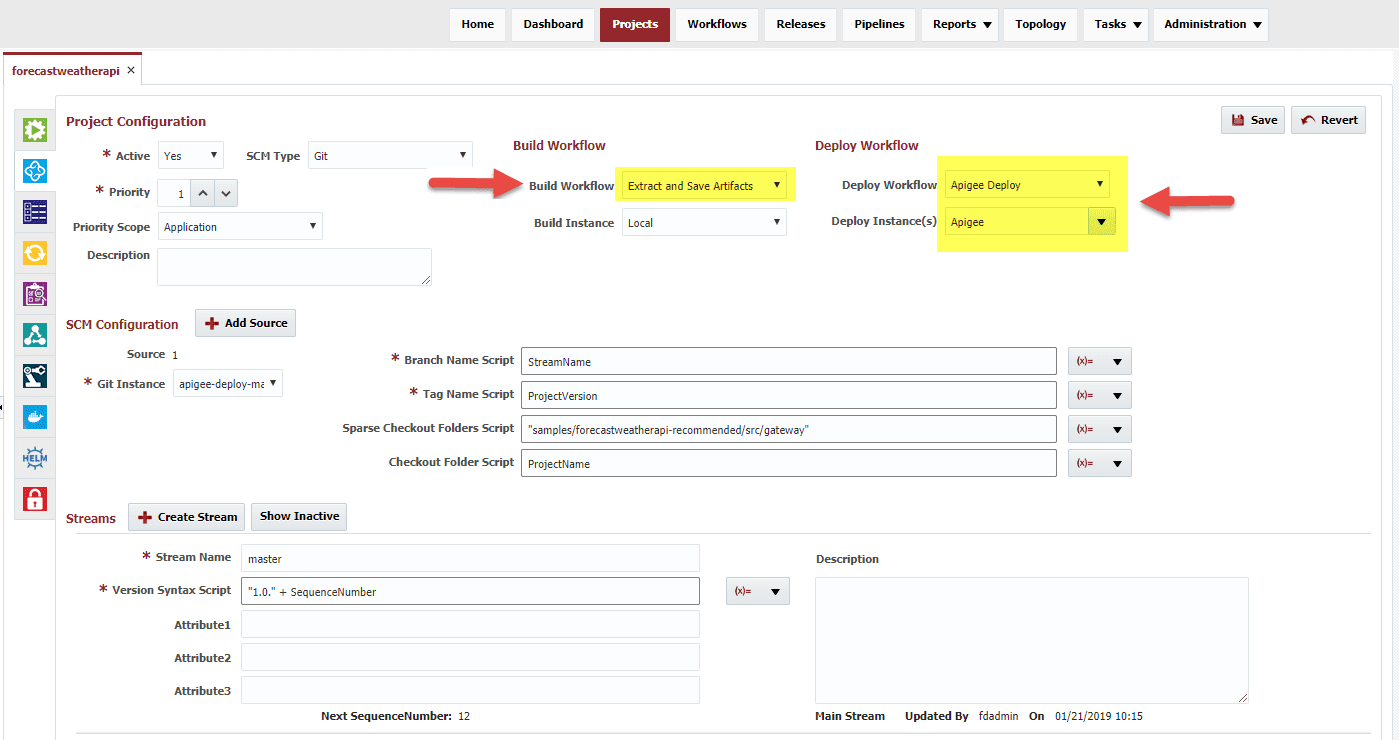The height and width of the screenshot is (740, 1399).
Task: Close the forecastweatherapi tab
Action: click(x=131, y=71)
